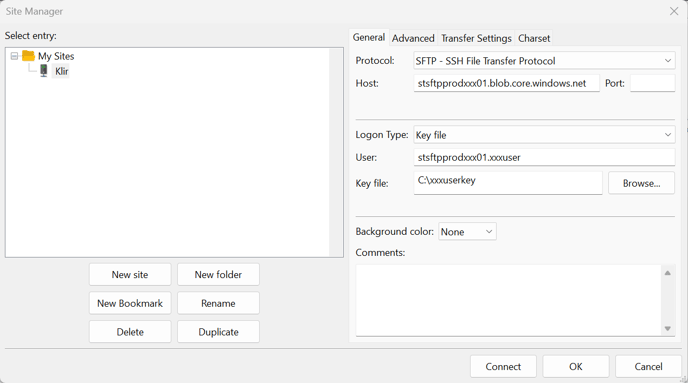Click the New Bookmark button
This screenshot has height=383, width=688.
point(130,303)
